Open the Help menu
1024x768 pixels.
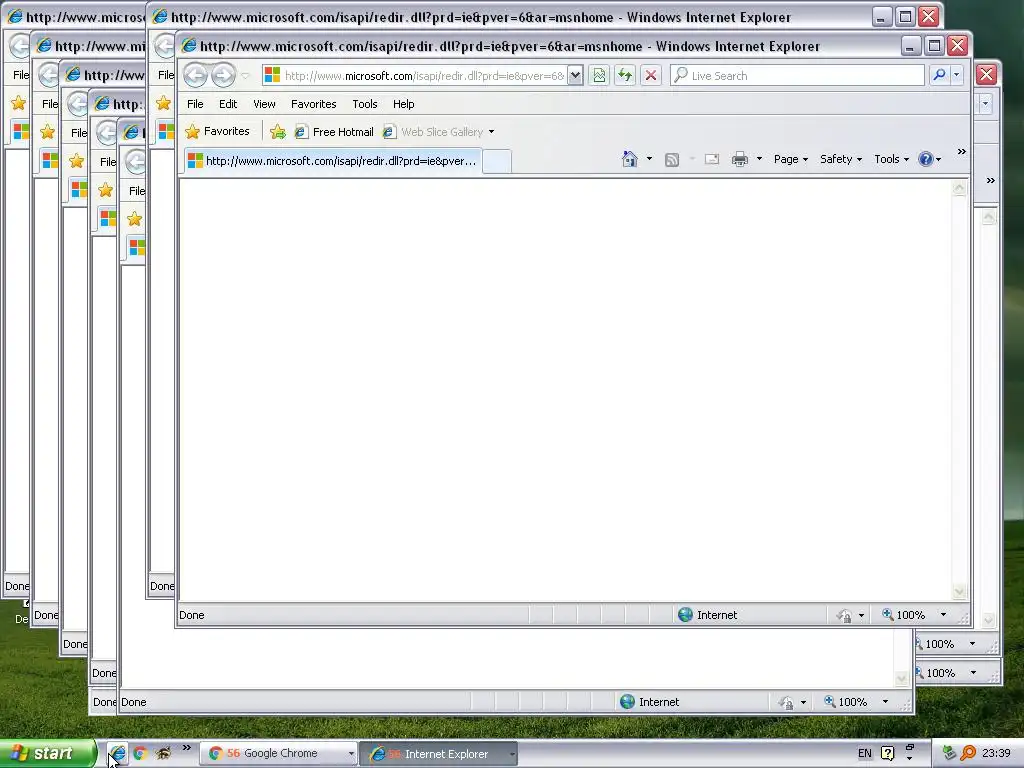(404, 104)
